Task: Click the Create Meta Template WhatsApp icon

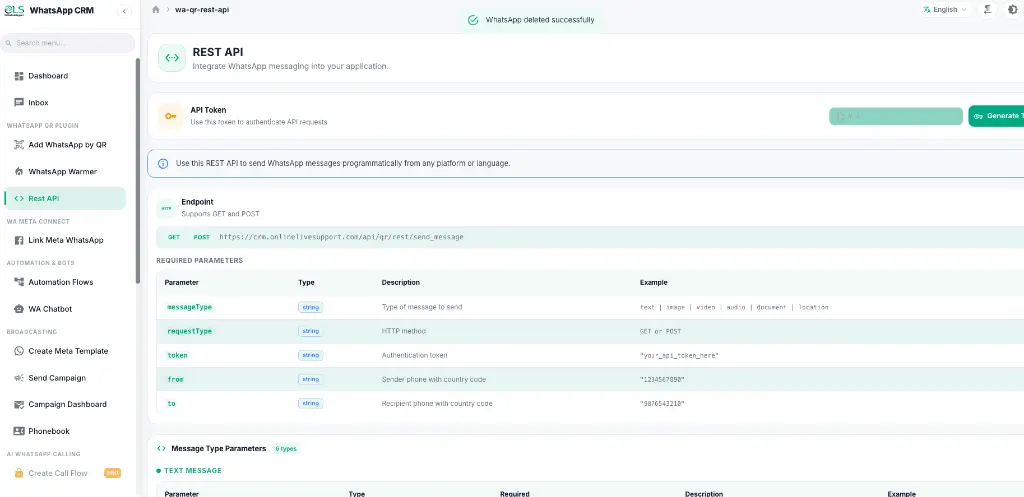Action: [x=19, y=351]
